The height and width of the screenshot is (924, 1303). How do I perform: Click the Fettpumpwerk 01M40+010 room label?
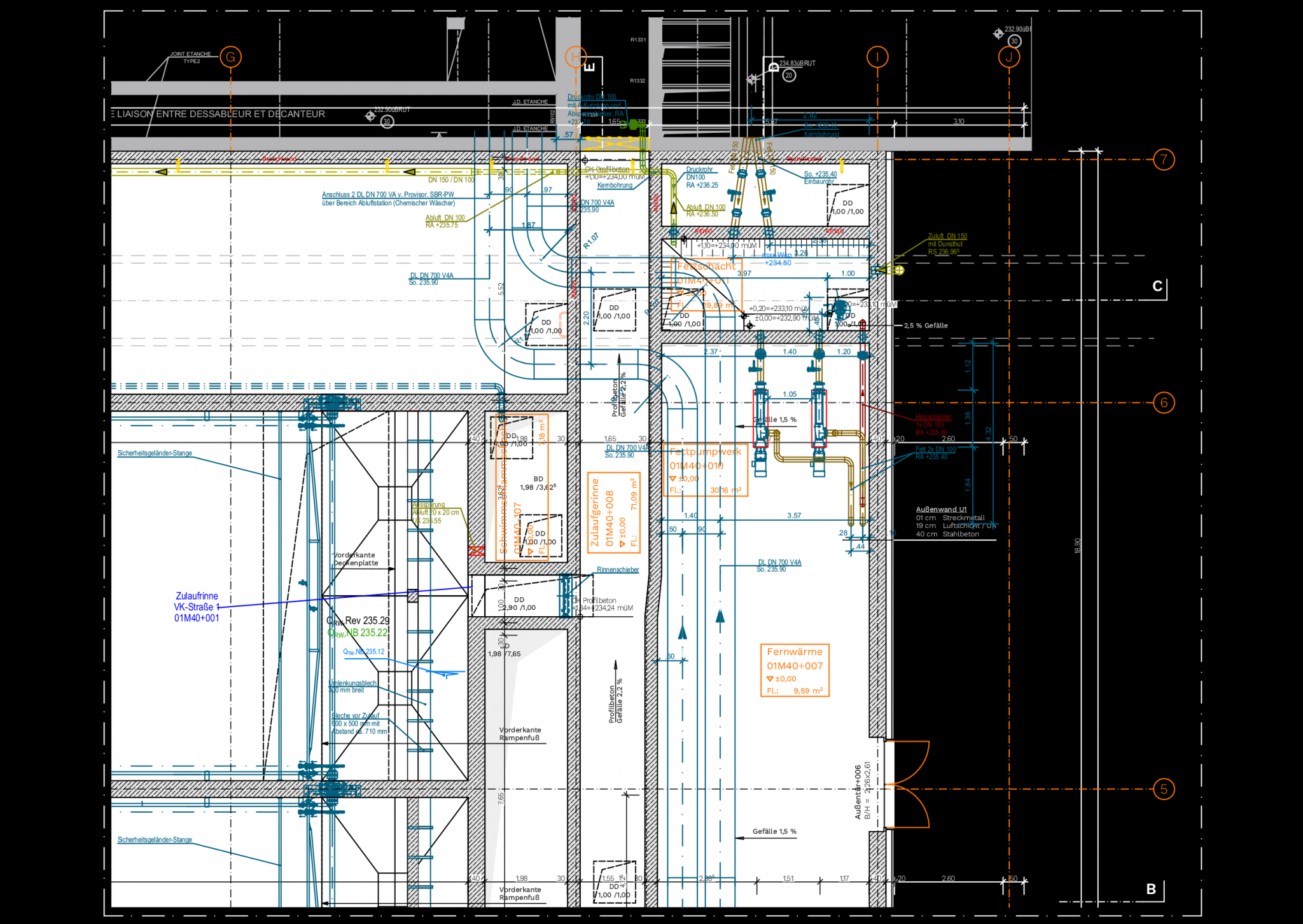(704, 470)
